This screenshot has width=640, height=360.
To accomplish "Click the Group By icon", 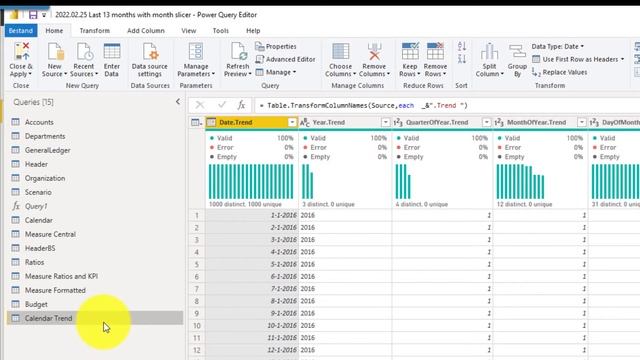I will click(517, 52).
